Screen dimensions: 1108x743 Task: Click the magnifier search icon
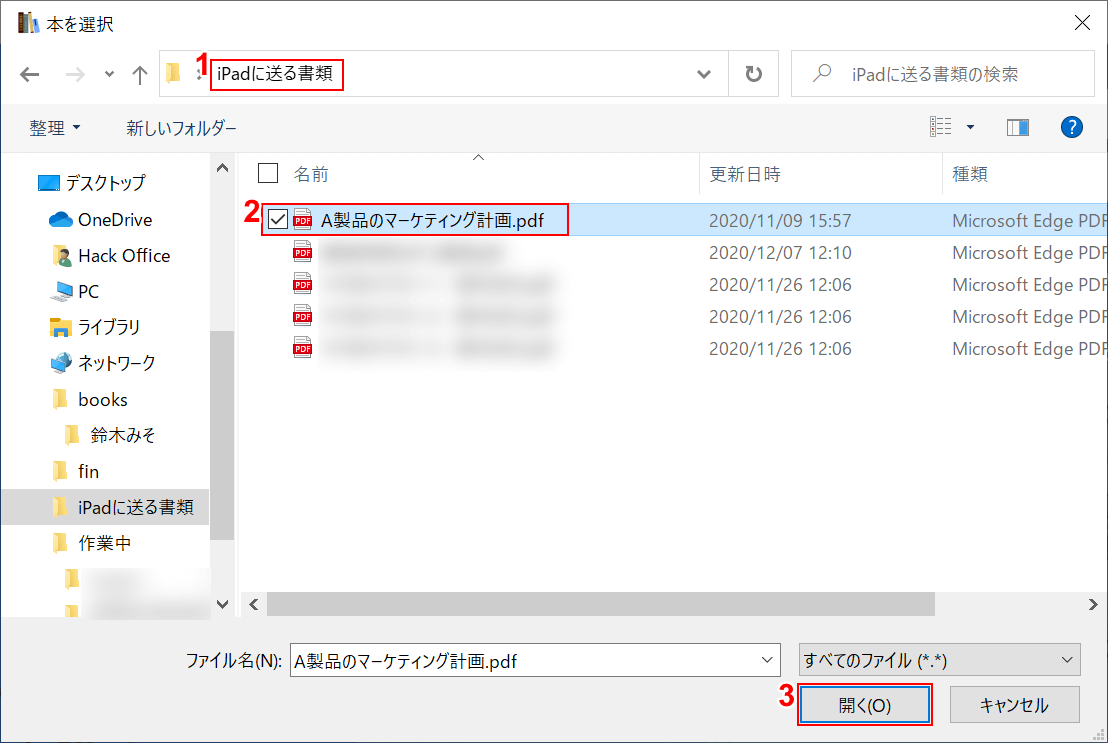click(822, 73)
